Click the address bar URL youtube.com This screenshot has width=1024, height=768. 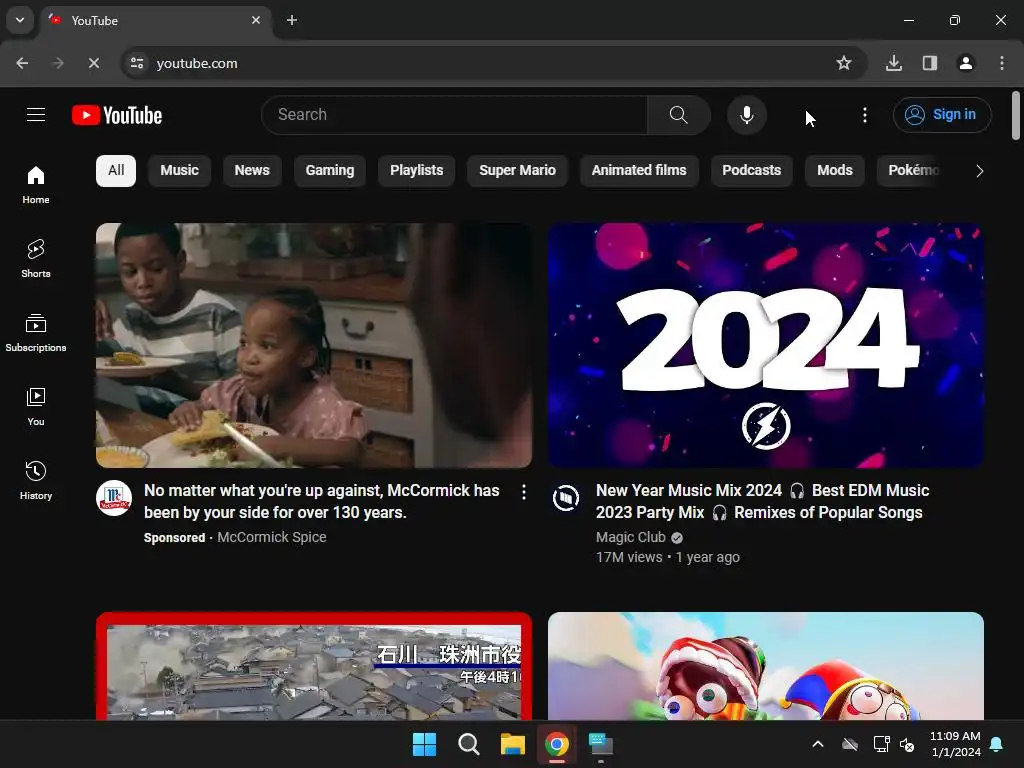pyautogui.click(x=197, y=63)
